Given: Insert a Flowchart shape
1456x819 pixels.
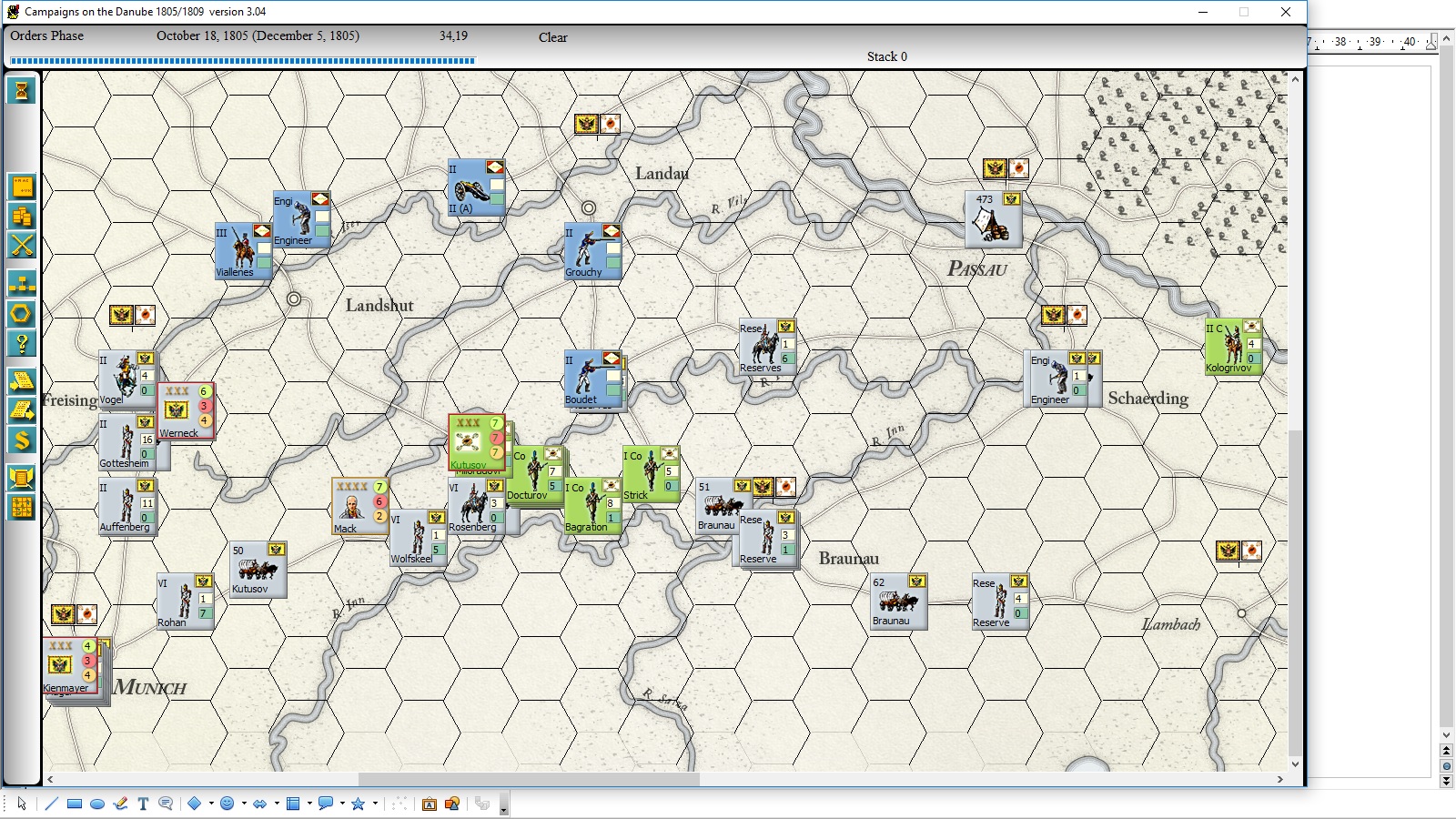Looking at the screenshot, I should coord(293,804).
